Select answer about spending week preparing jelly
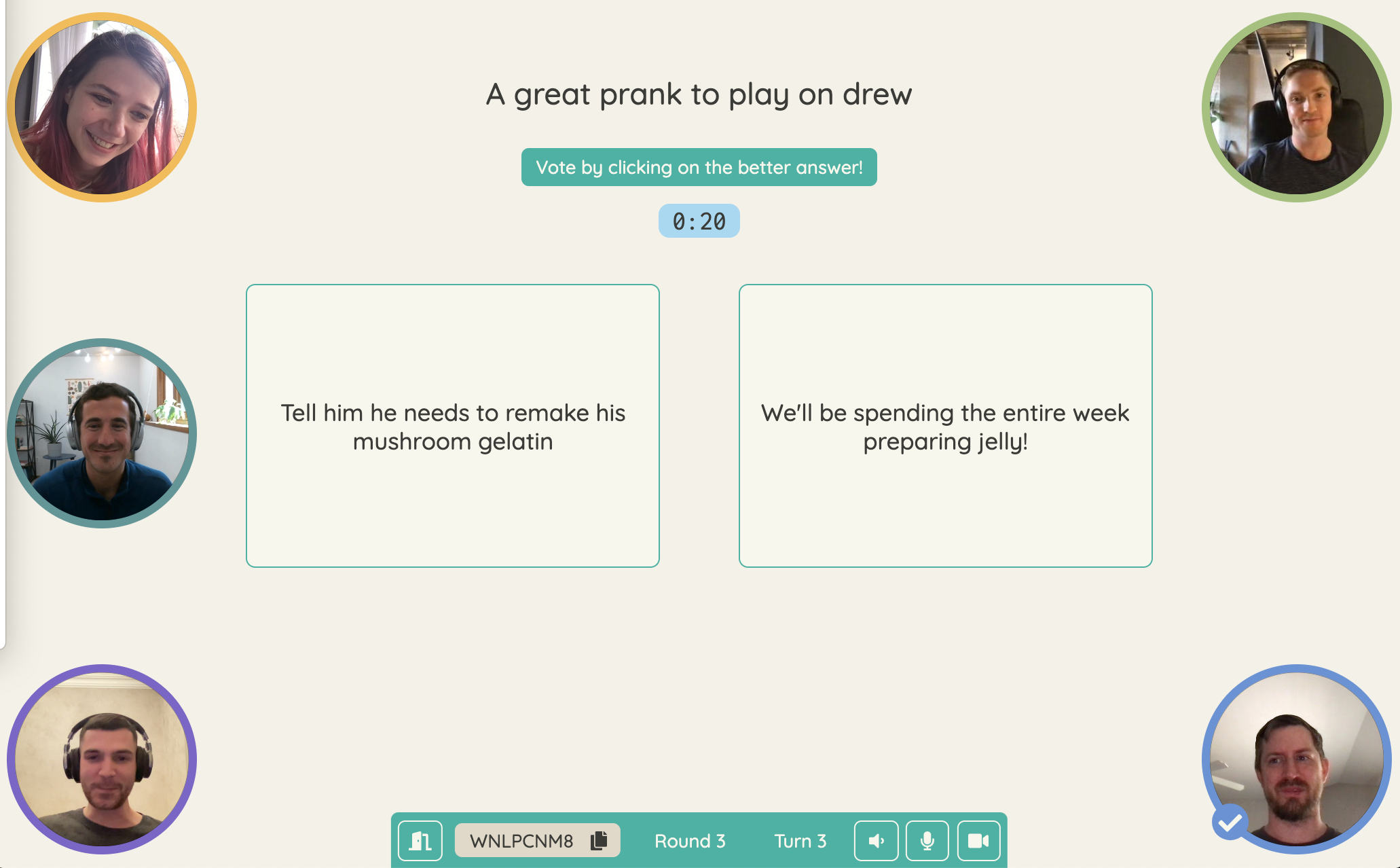 [945, 425]
